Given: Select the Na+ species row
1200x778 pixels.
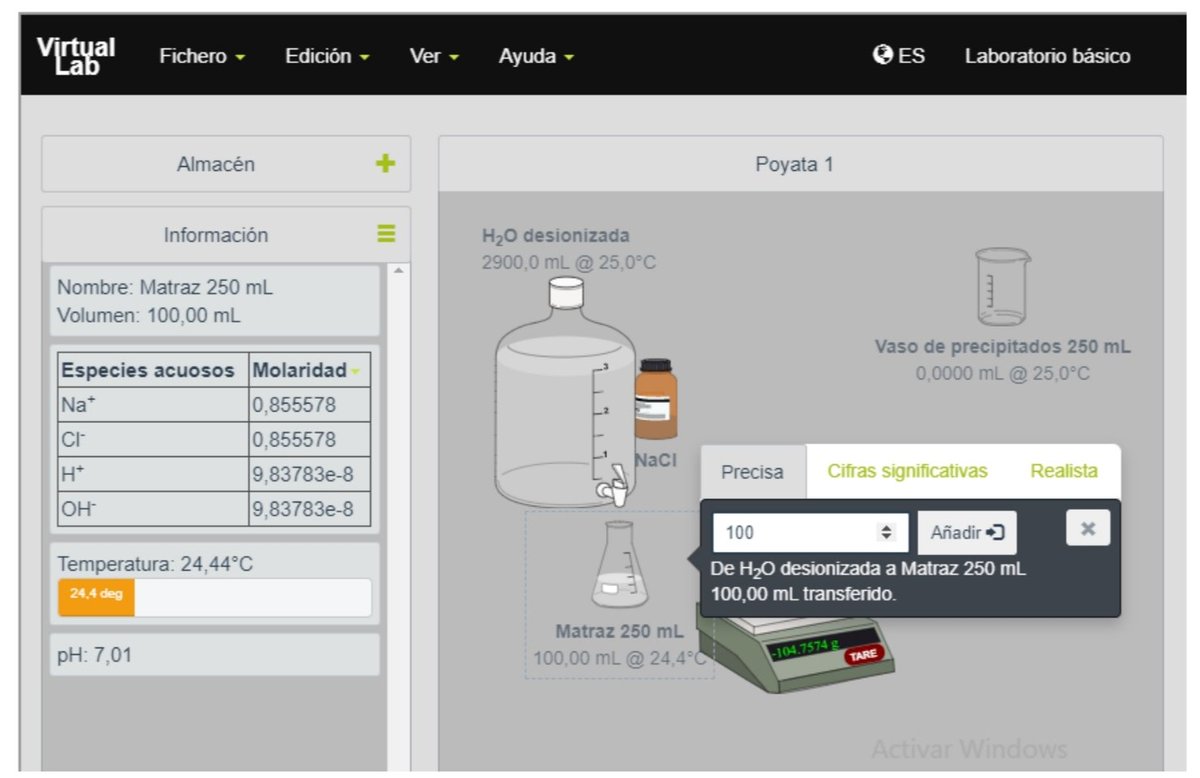Looking at the screenshot, I should [214, 405].
